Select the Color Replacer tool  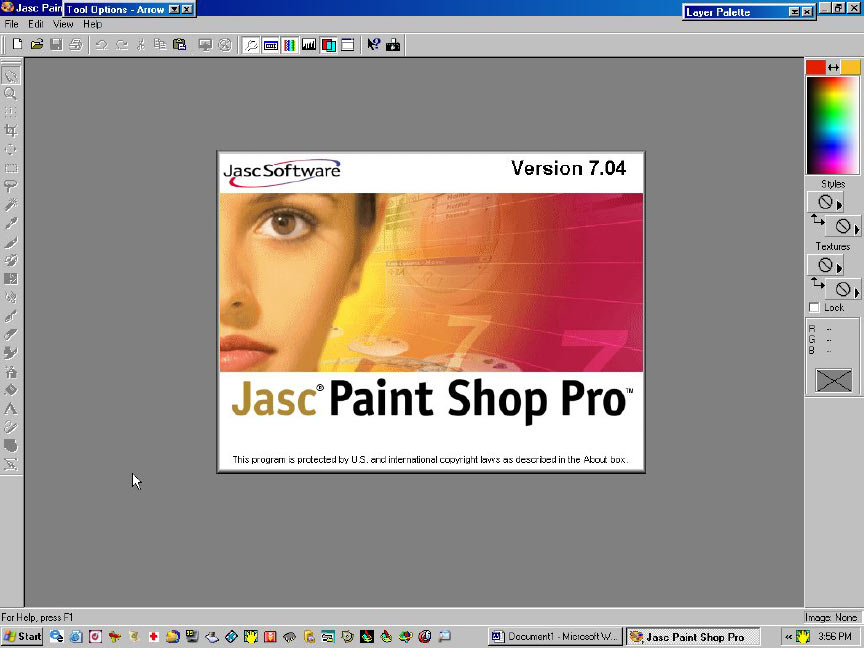coord(10,279)
